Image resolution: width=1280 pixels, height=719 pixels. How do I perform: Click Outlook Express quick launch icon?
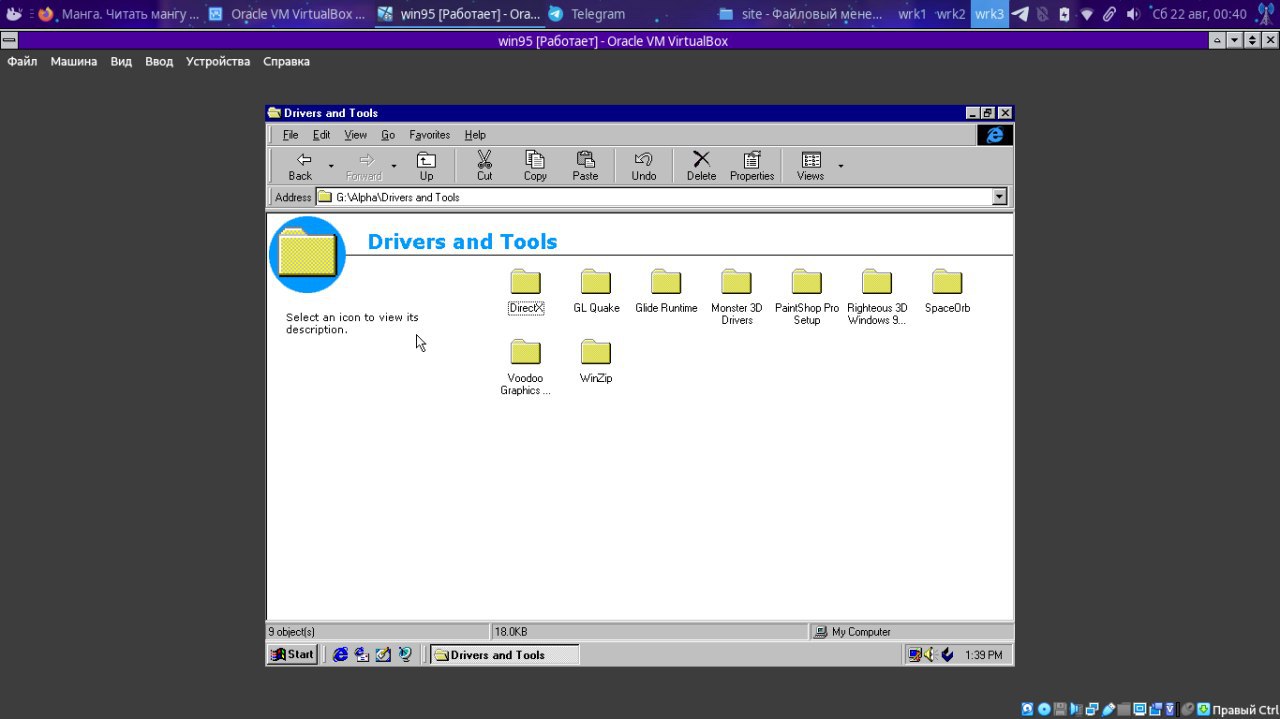coord(362,654)
